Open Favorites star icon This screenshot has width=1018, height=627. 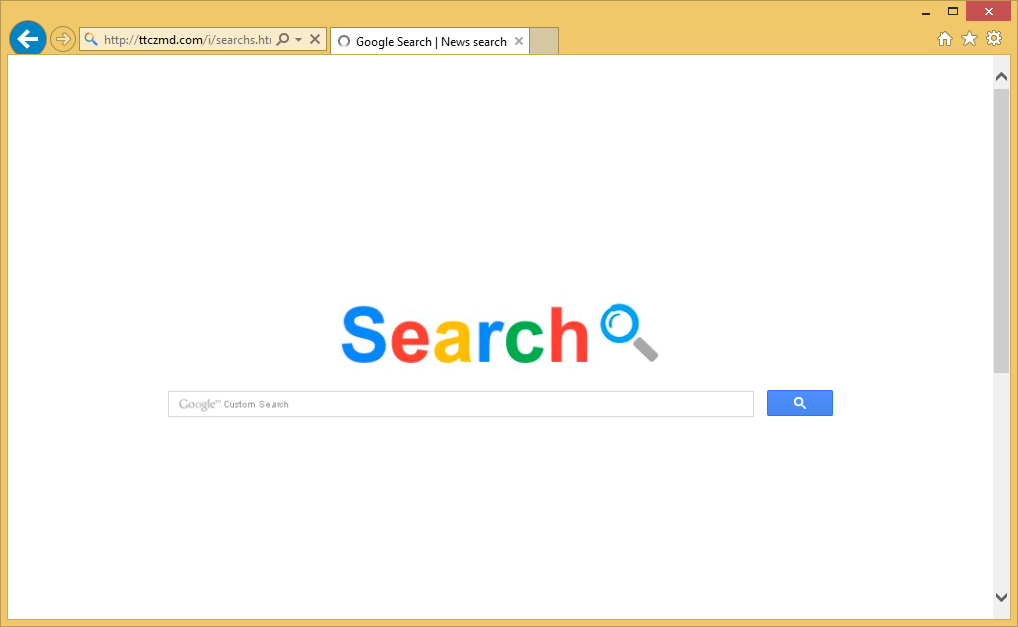tap(969, 39)
